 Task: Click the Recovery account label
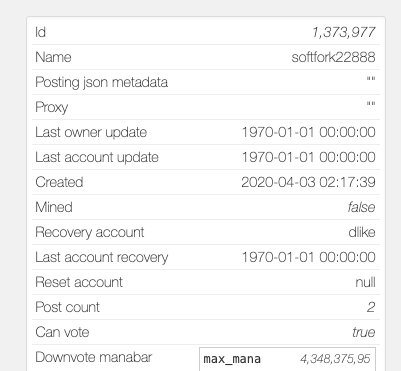coord(90,232)
